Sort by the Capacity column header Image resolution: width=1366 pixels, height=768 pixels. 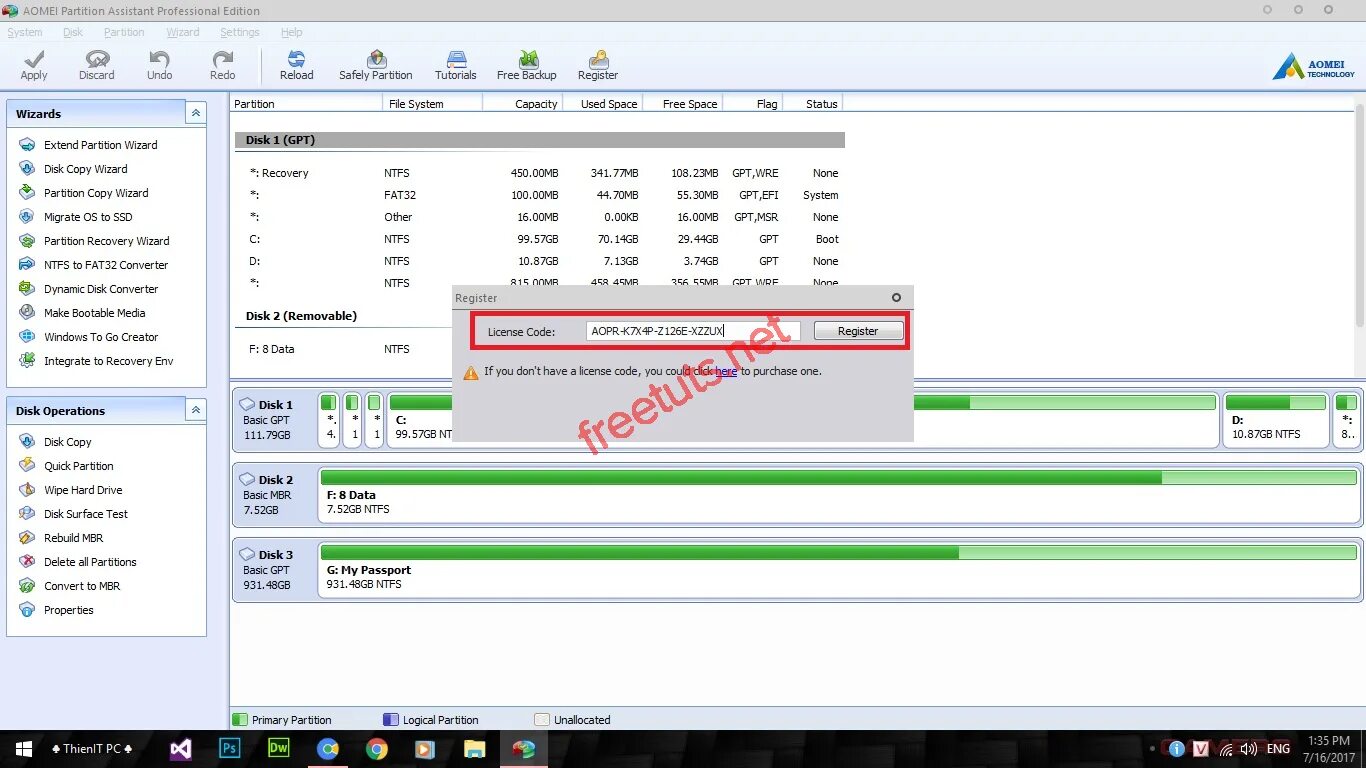pyautogui.click(x=522, y=103)
